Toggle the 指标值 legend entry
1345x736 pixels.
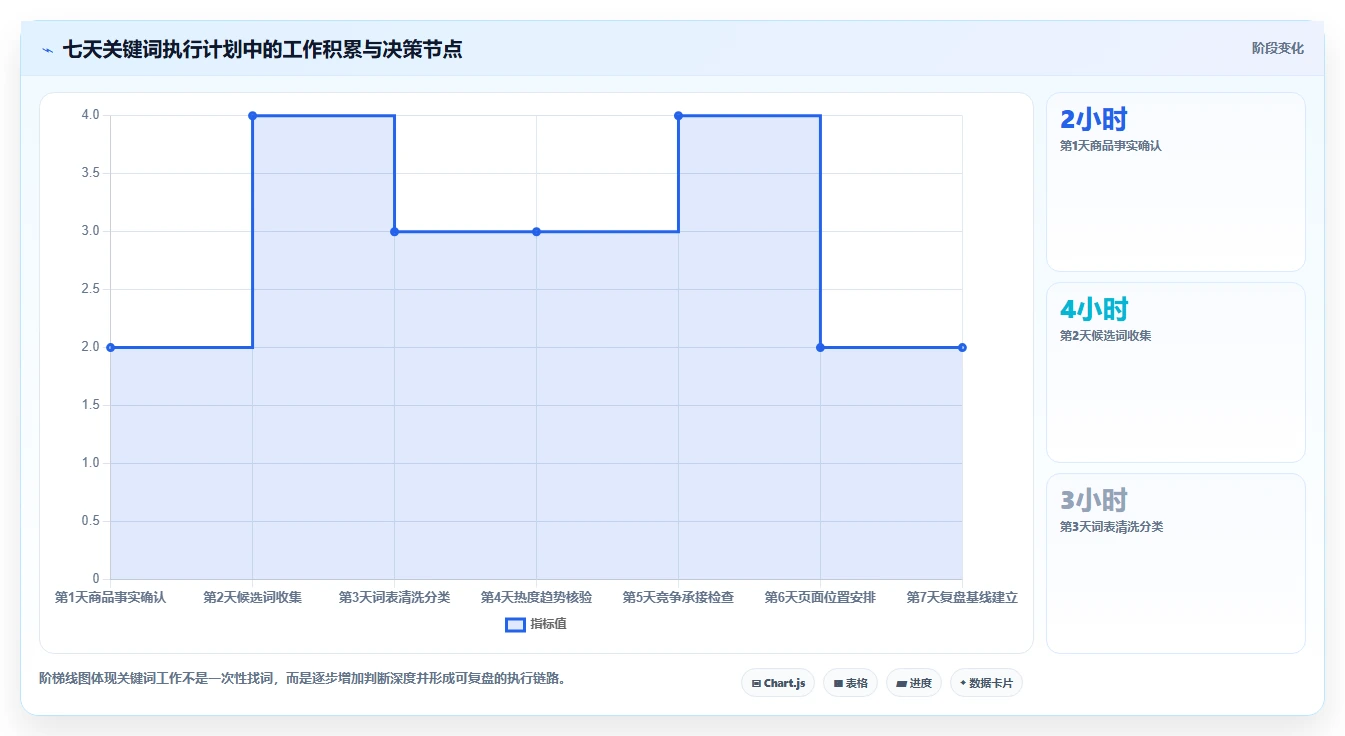click(536, 624)
